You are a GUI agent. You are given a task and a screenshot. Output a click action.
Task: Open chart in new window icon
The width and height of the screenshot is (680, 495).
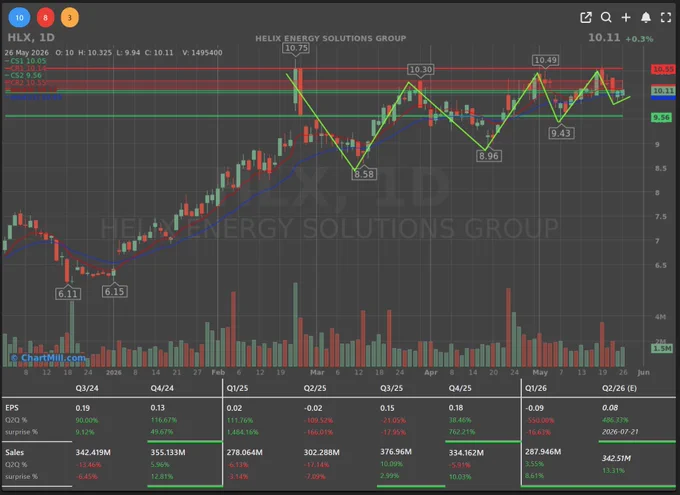click(x=585, y=17)
